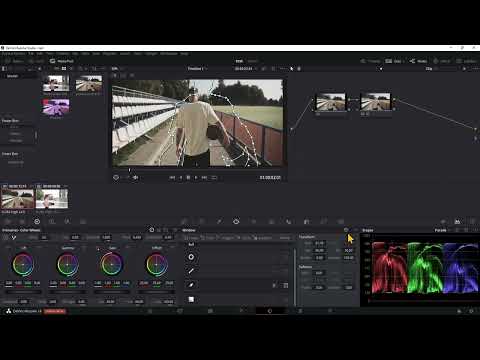Click the Lift master wheel slider
Screen dimensions: 480x360
[x=23, y=292]
